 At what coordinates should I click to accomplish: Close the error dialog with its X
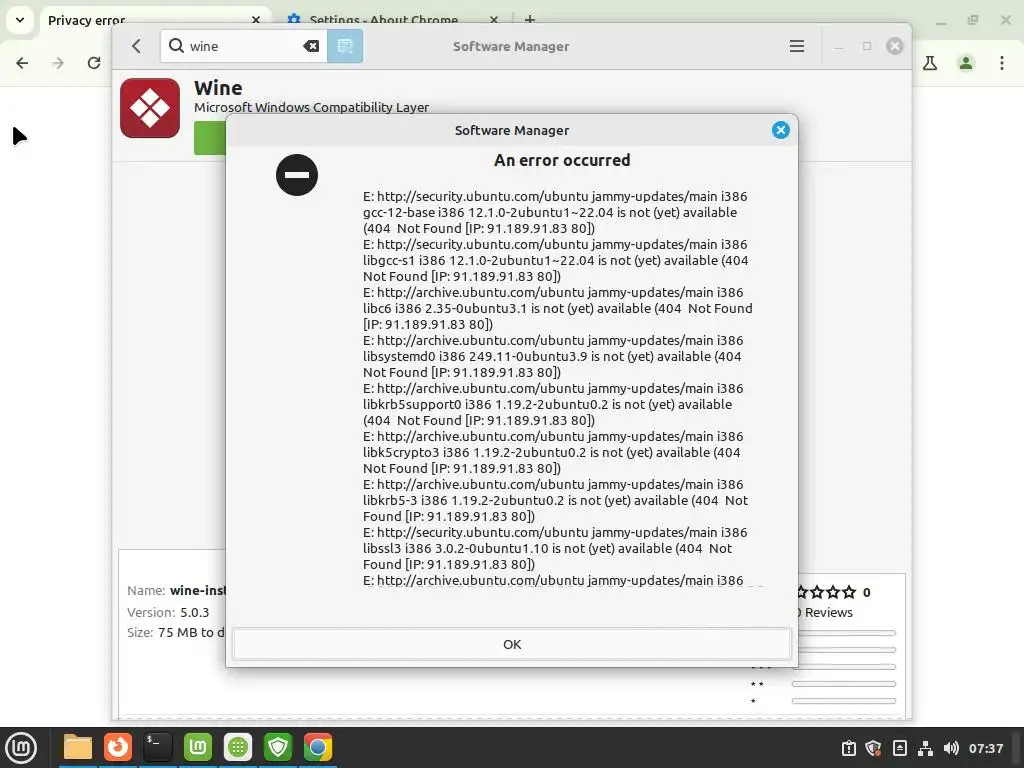(780, 130)
